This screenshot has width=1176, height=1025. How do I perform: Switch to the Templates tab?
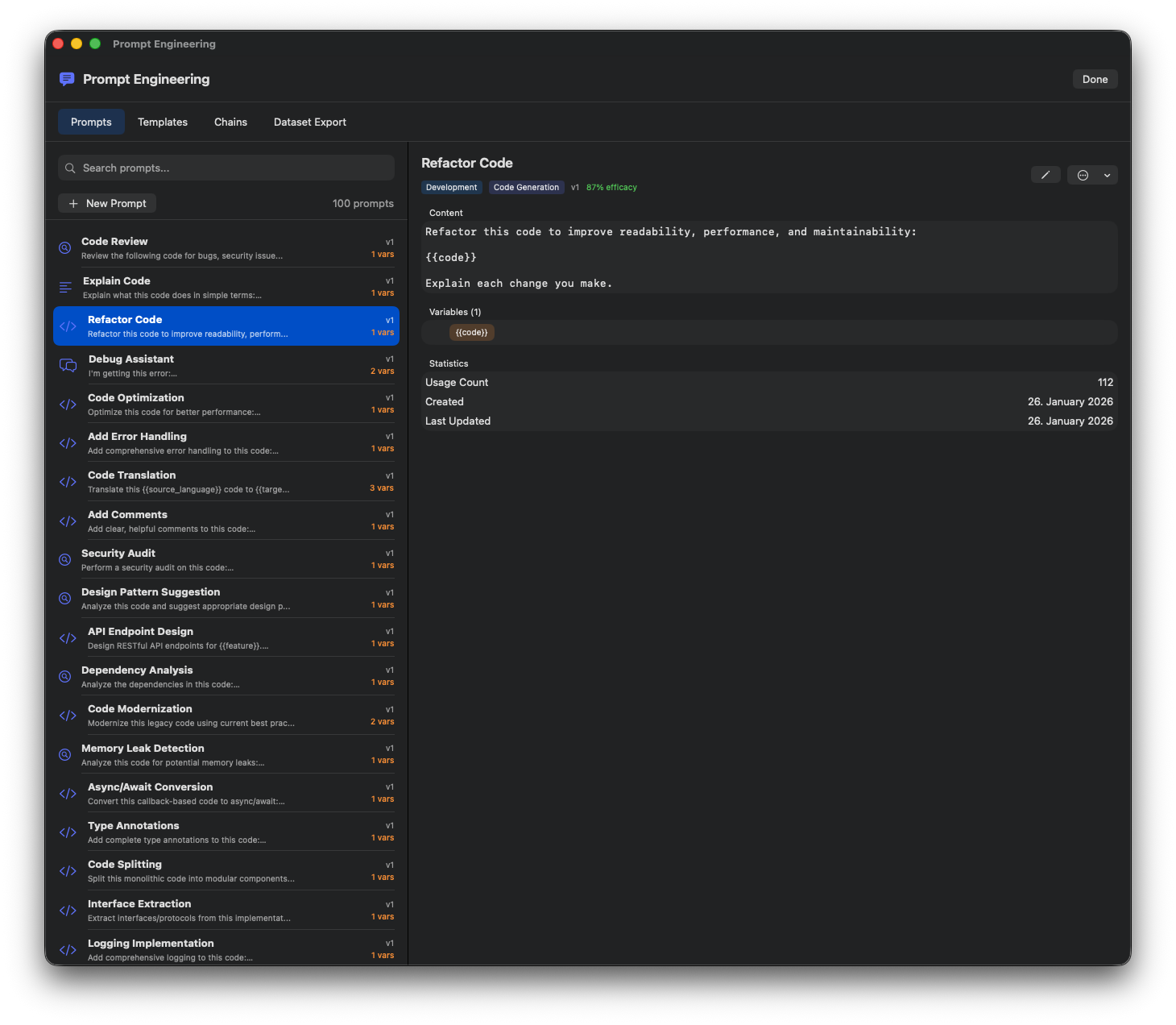(x=162, y=122)
